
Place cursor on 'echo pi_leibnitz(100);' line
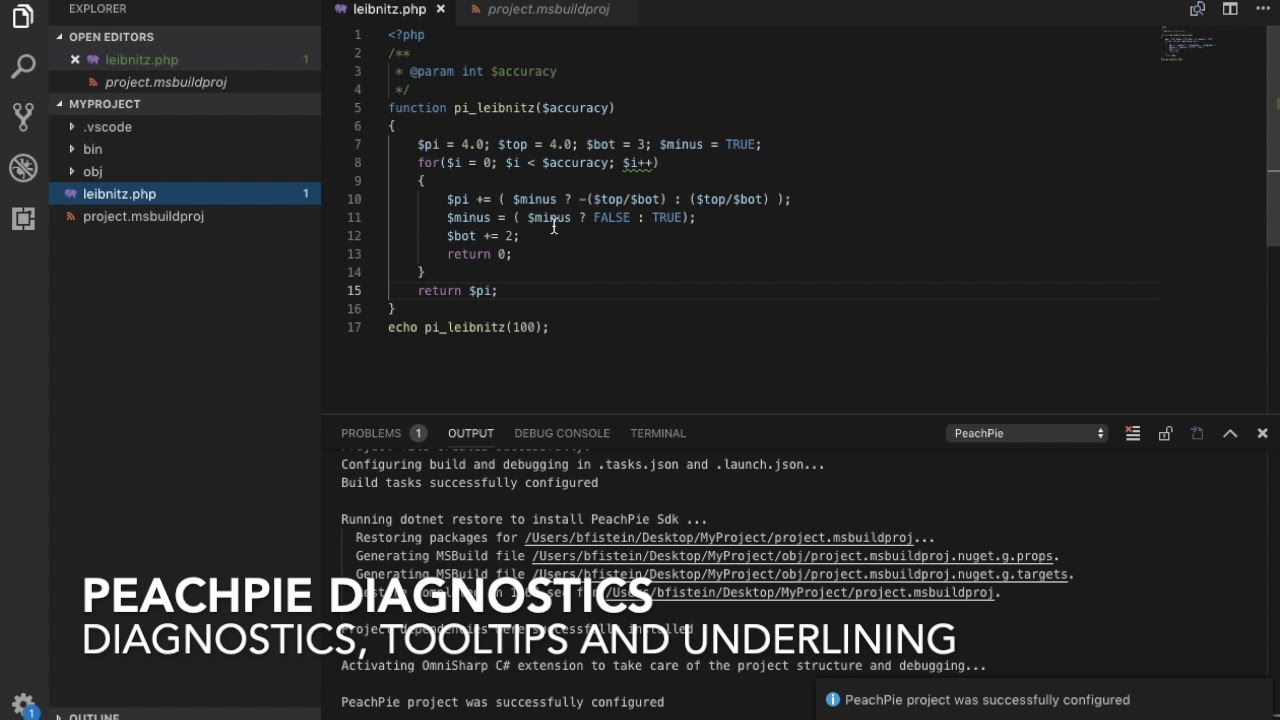click(x=468, y=327)
